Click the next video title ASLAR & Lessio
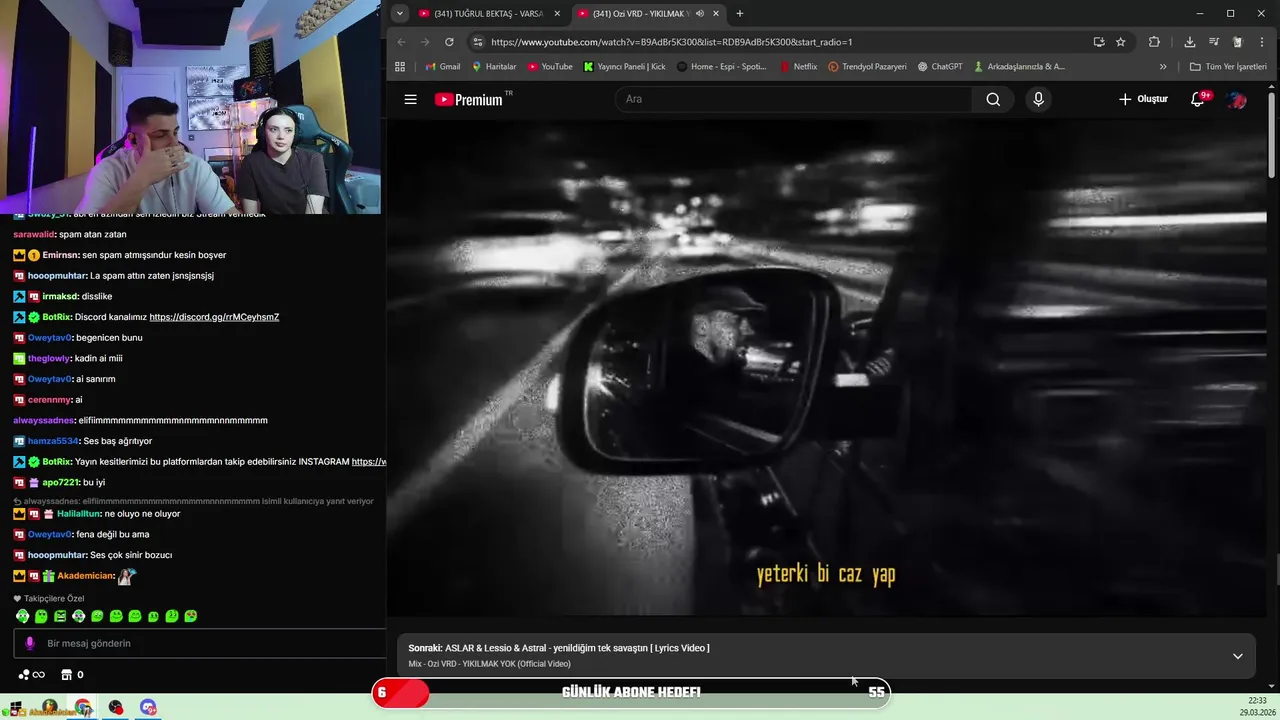 coord(577,648)
